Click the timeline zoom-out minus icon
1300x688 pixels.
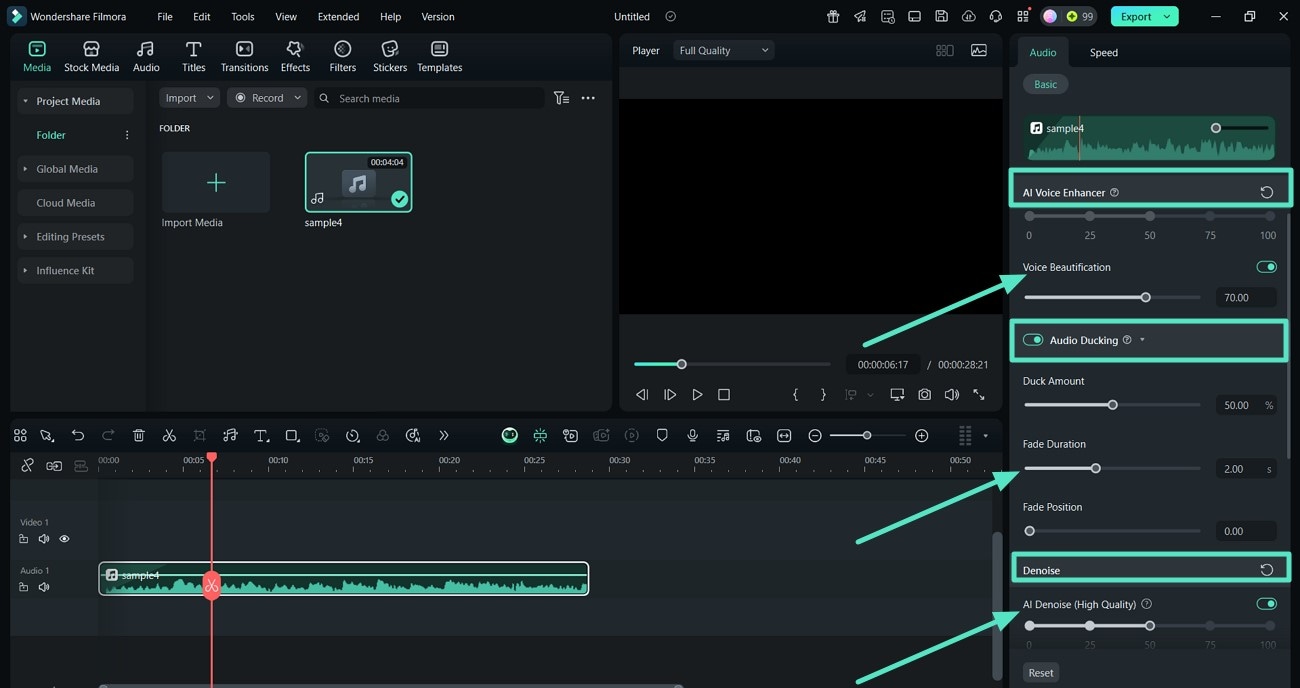click(815, 436)
